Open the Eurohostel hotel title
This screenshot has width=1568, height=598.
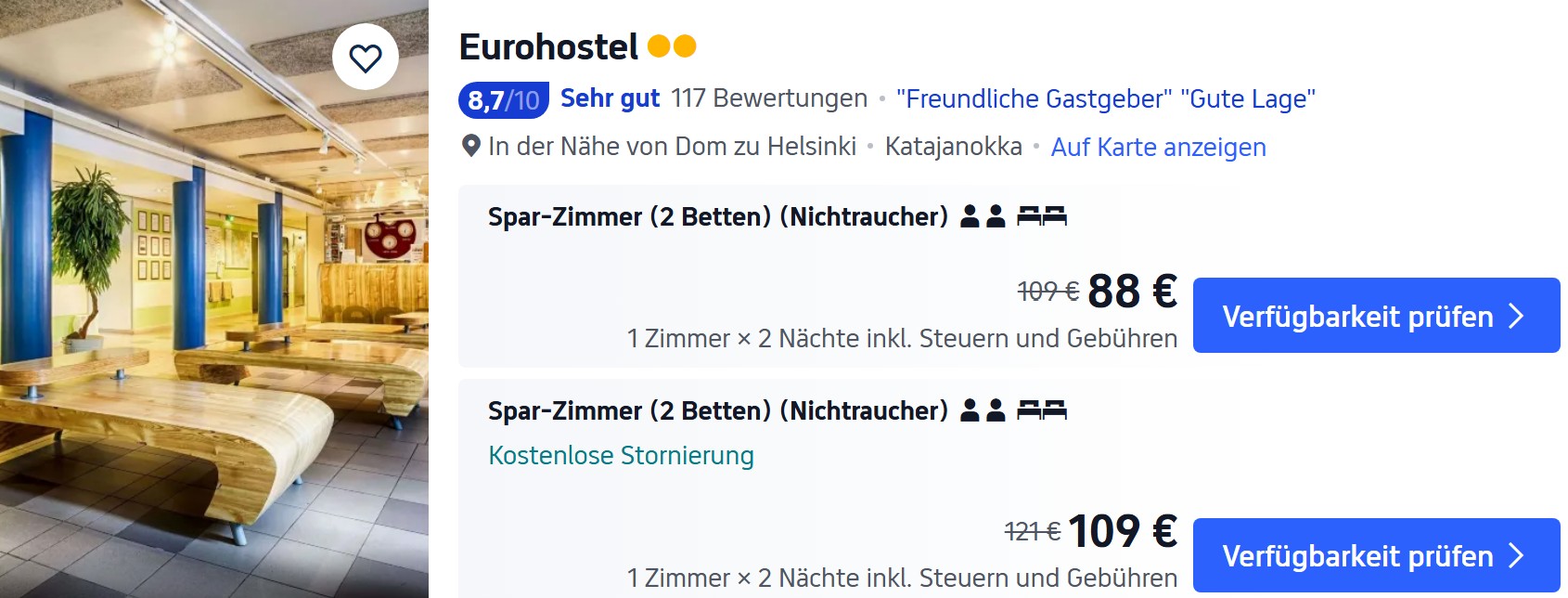click(x=548, y=47)
